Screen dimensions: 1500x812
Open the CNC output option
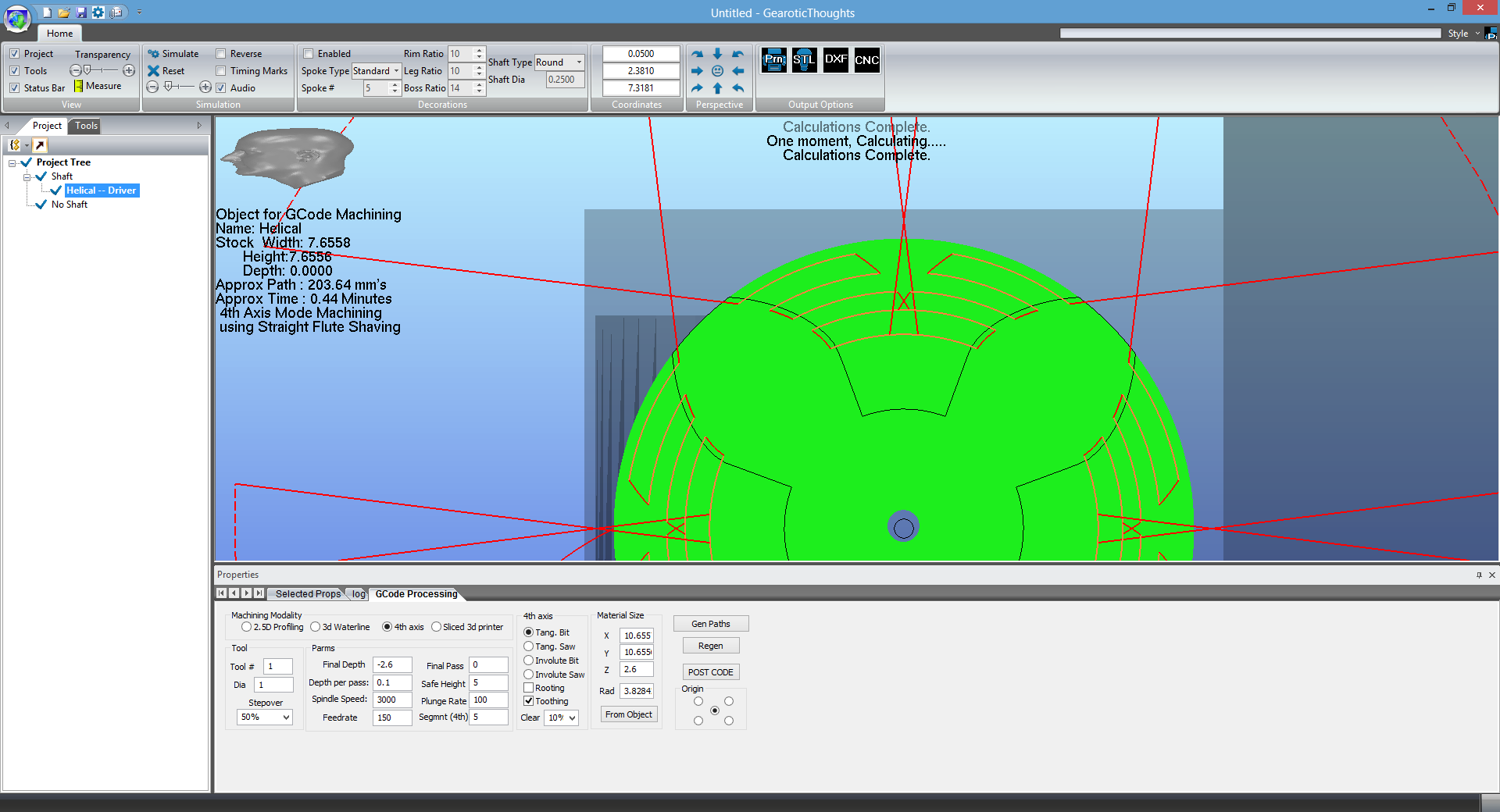click(x=866, y=60)
